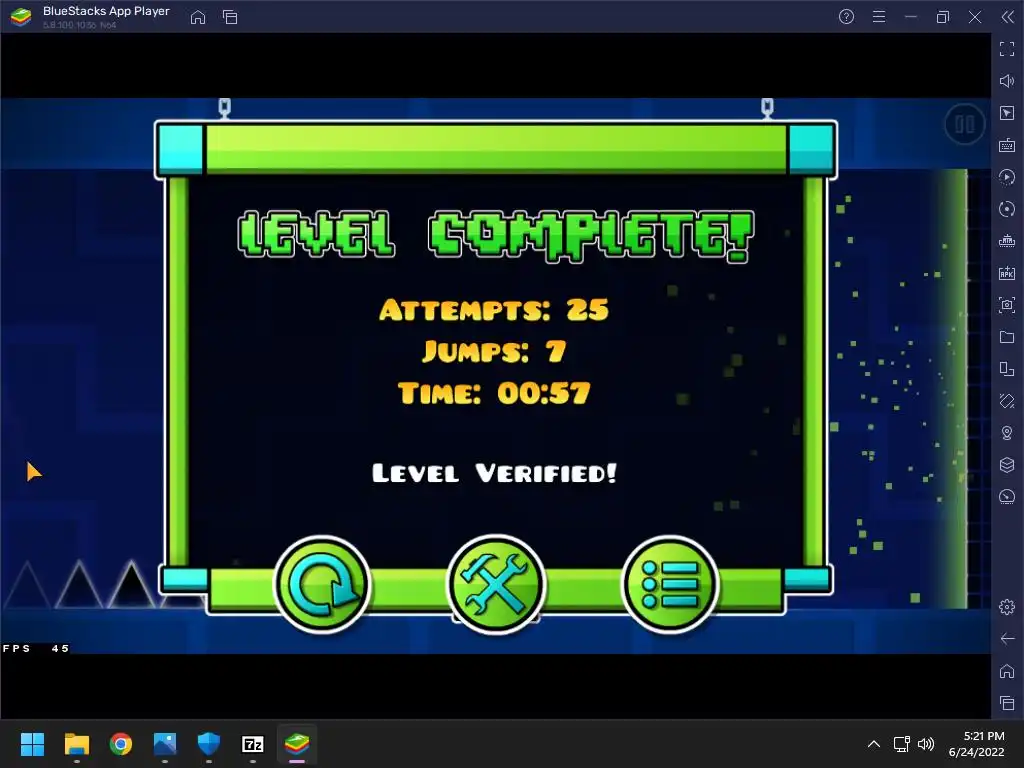Open BlueStacks settings gear in sidebar
Viewport: 1024px width, 768px height.
tap(1007, 607)
